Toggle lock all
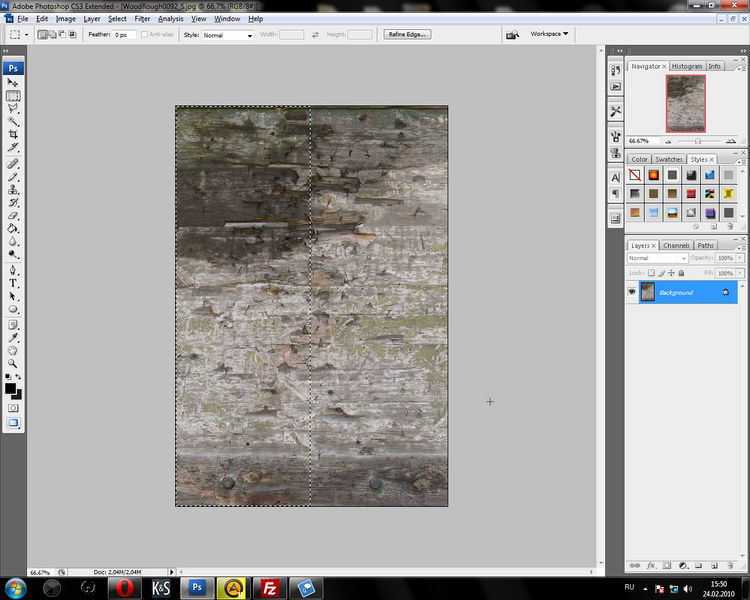 681,273
